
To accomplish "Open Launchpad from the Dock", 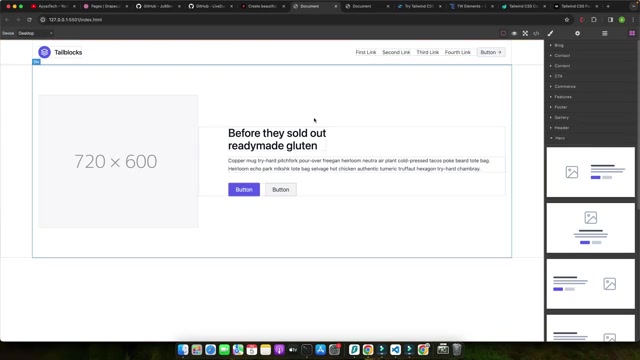I will pos(197,350).
